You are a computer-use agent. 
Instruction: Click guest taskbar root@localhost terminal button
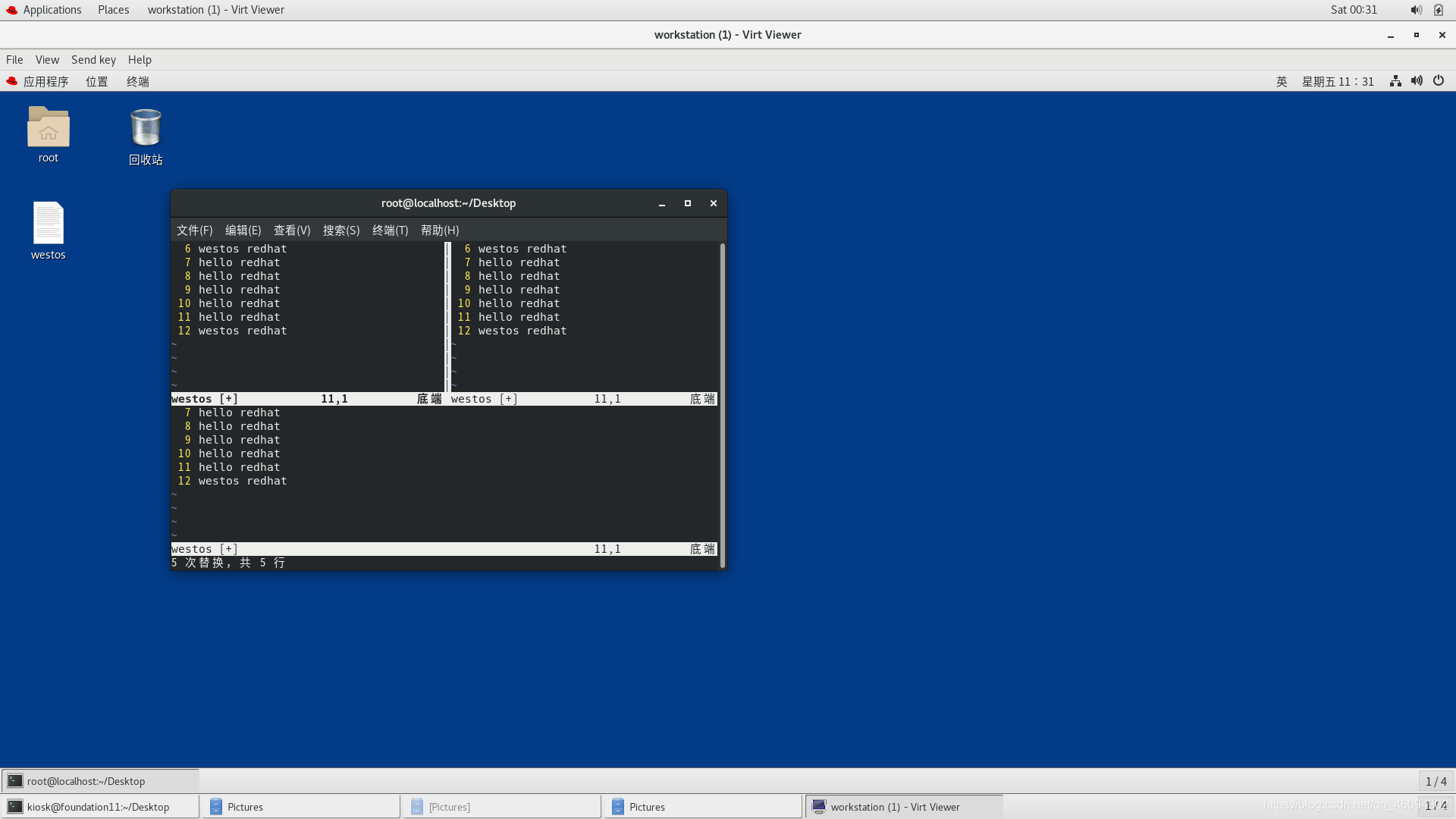(86, 781)
